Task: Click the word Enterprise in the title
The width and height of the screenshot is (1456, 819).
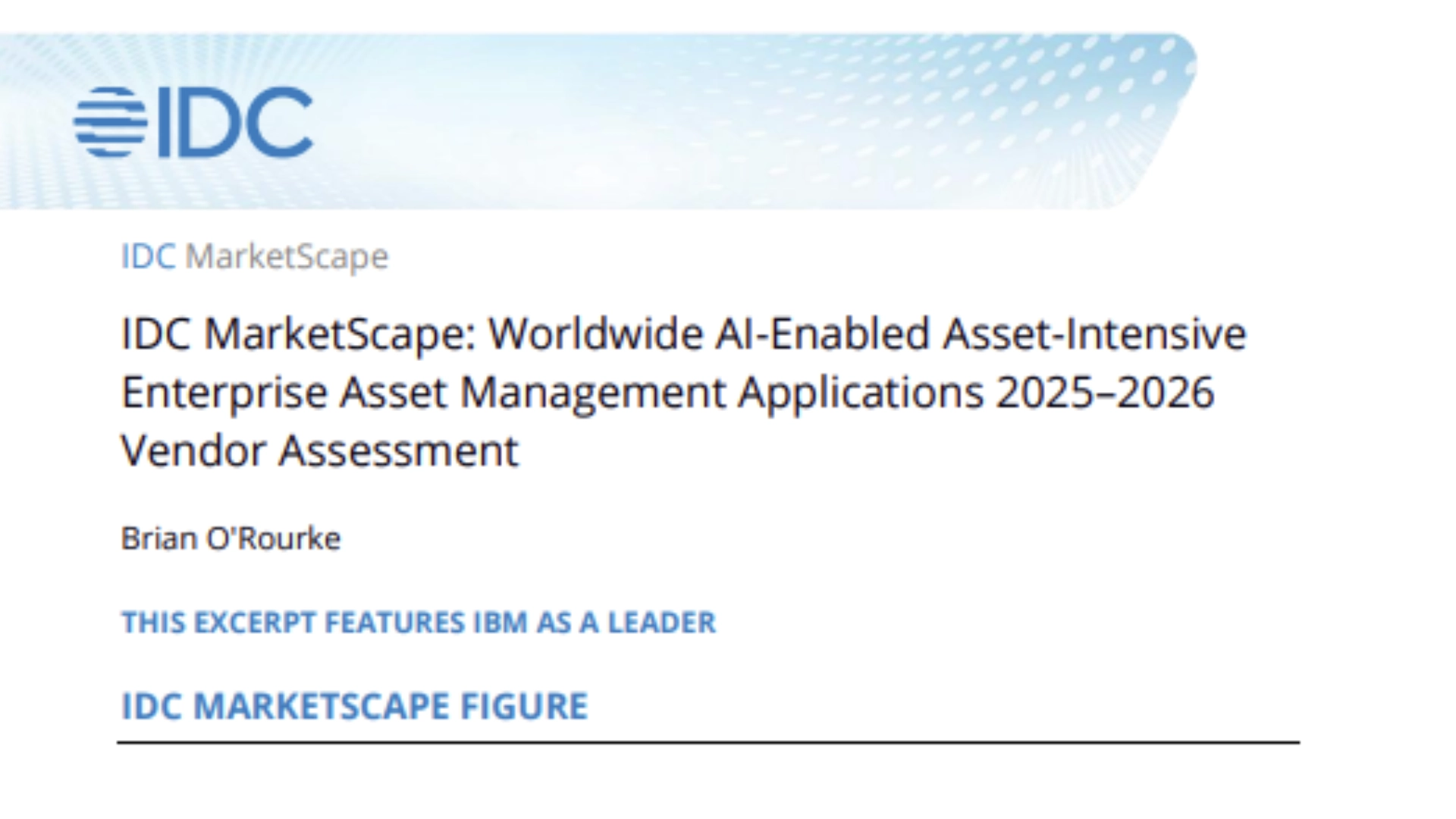Action: pos(224,393)
